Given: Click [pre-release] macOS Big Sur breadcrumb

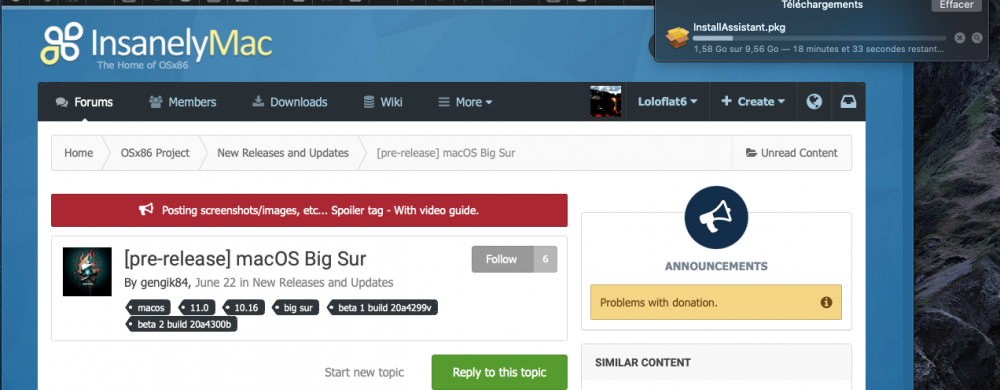Looking at the screenshot, I should (446, 153).
